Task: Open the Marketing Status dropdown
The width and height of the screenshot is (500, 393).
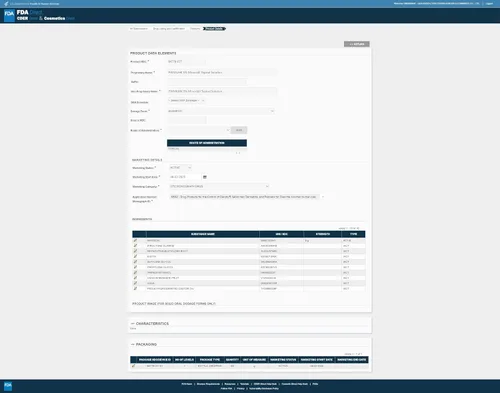Action: 180,168
